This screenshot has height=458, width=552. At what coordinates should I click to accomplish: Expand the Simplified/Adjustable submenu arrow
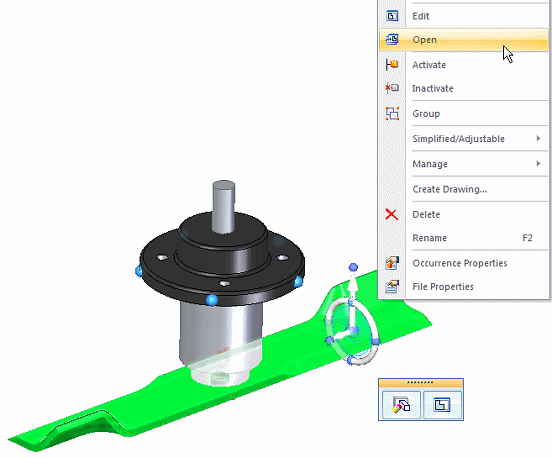[x=538, y=138]
